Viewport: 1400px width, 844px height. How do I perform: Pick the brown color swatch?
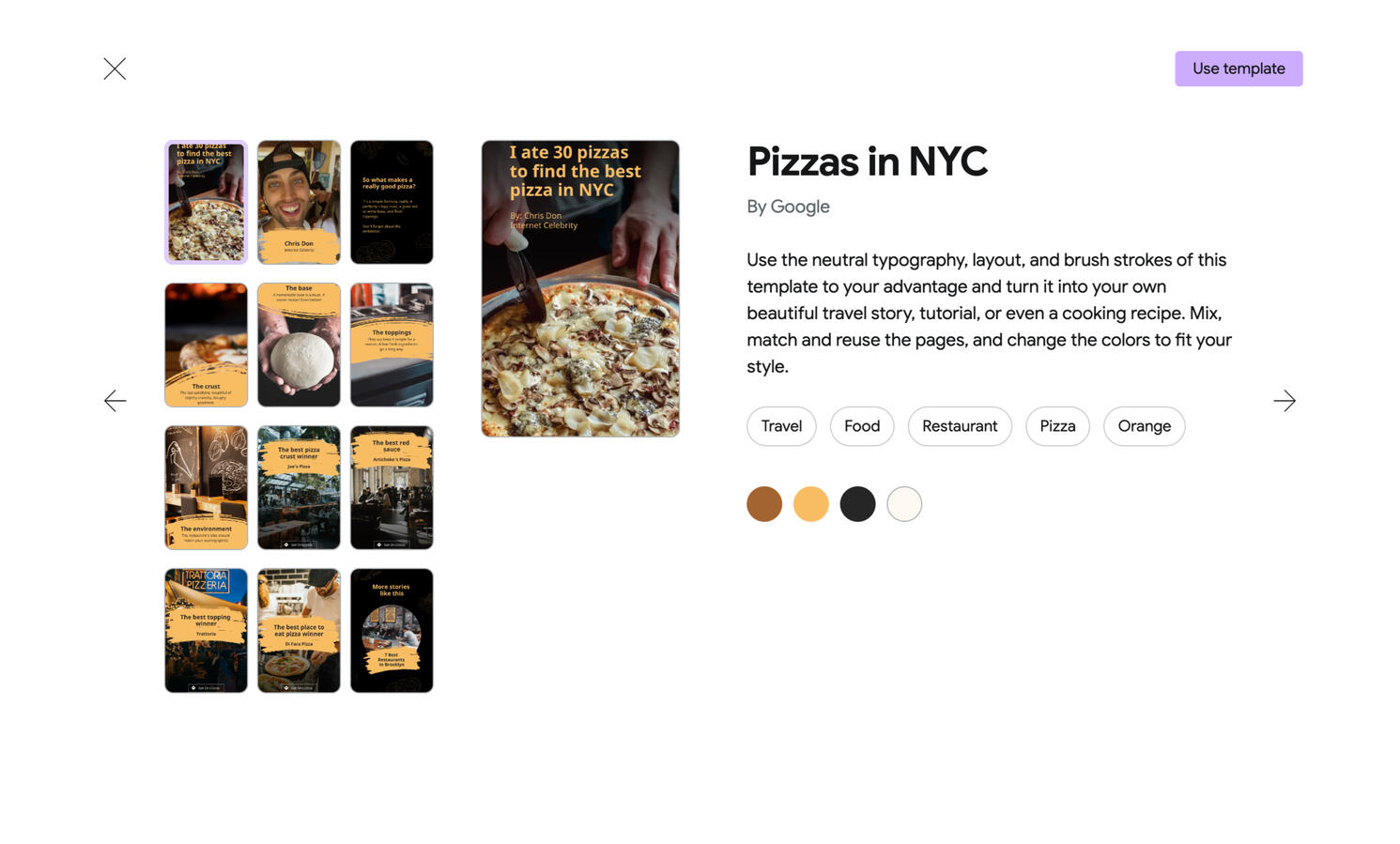click(x=764, y=504)
